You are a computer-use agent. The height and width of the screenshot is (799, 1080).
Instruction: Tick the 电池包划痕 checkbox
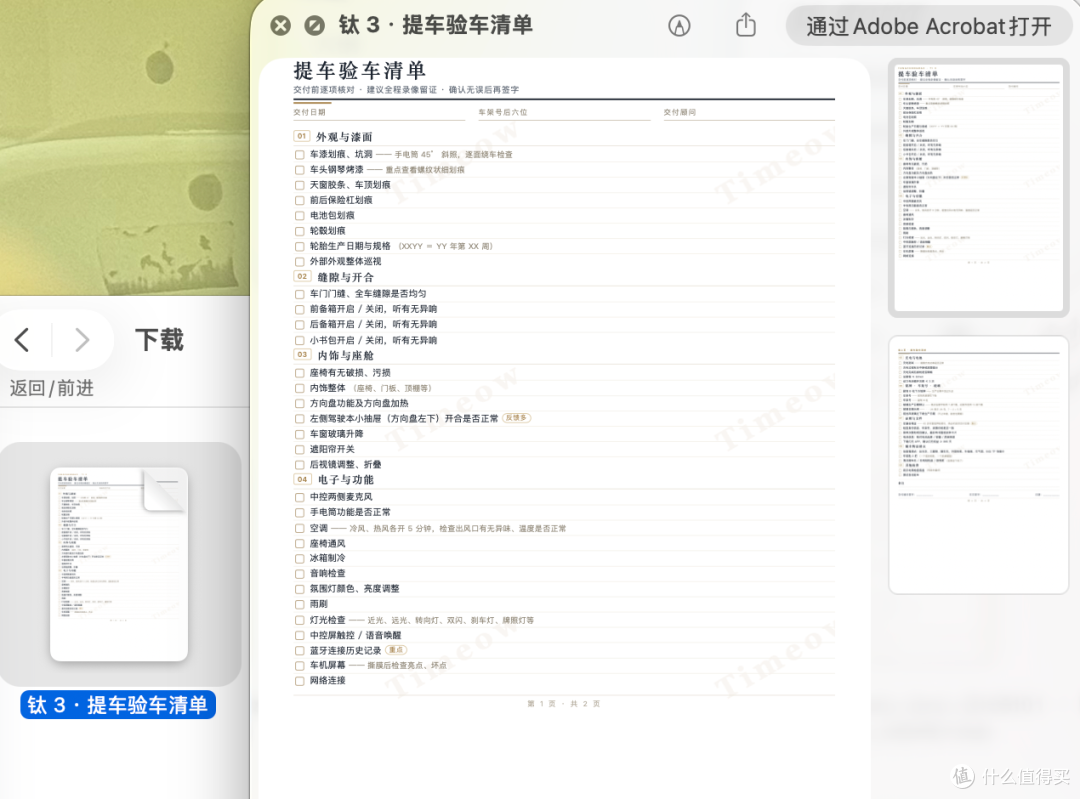point(300,216)
